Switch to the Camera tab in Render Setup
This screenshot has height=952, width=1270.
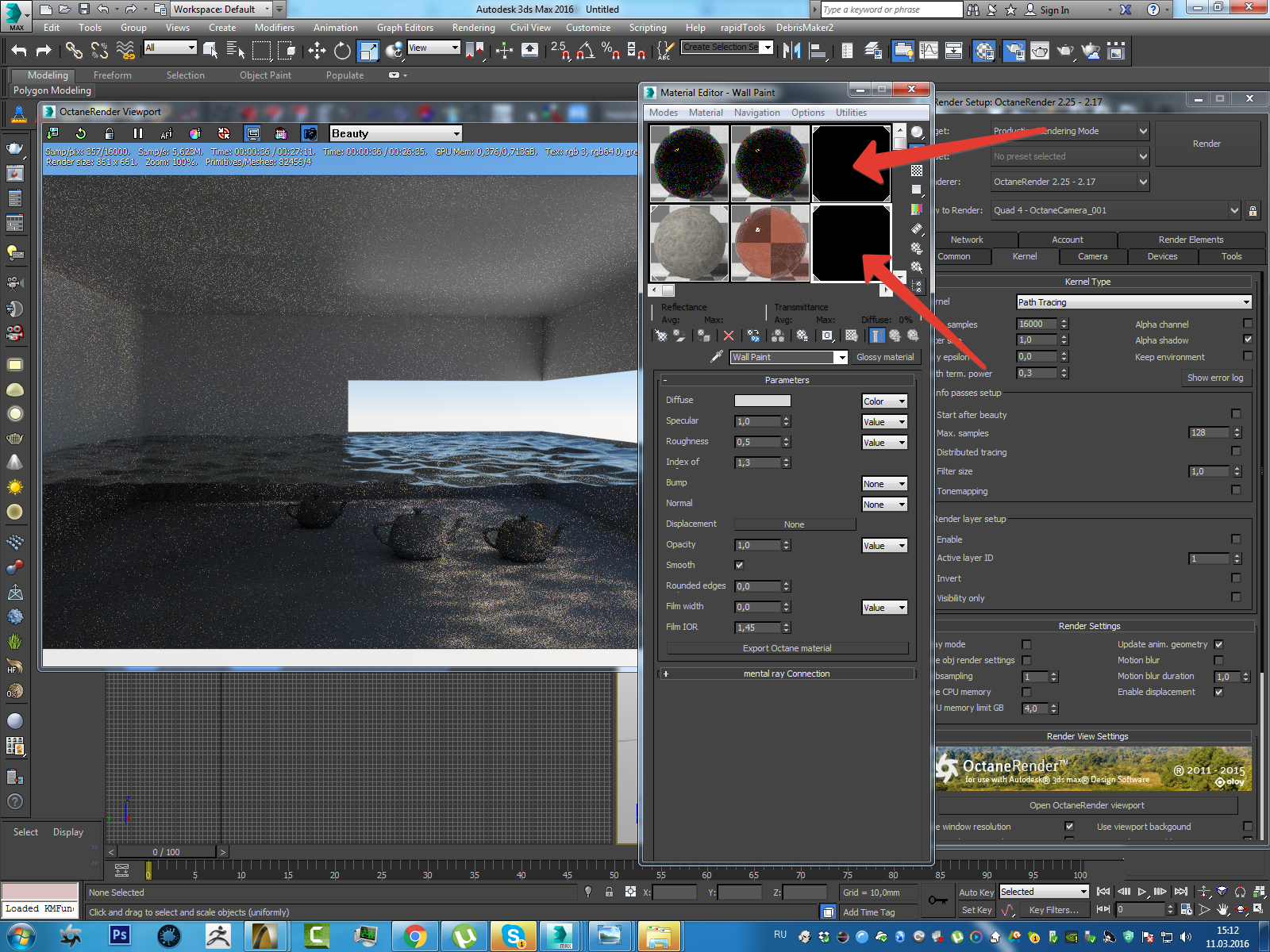pyautogui.click(x=1092, y=256)
